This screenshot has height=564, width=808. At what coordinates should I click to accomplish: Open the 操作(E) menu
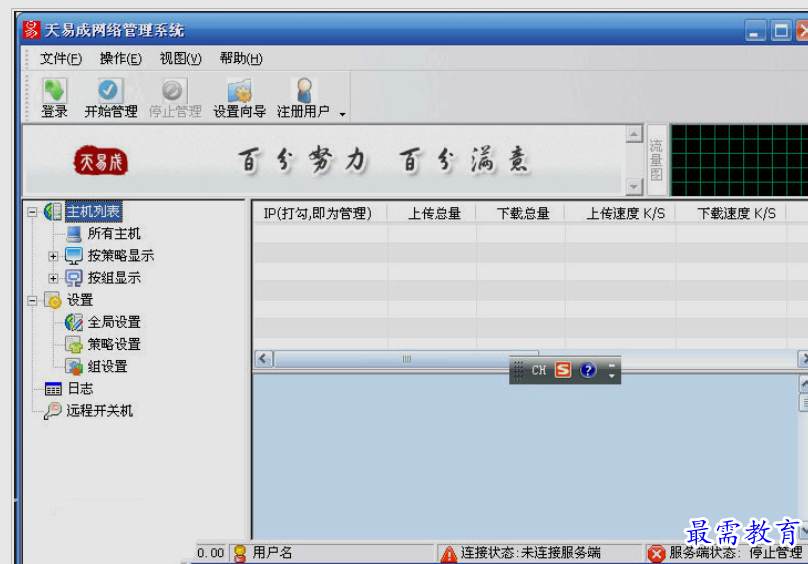click(x=121, y=58)
